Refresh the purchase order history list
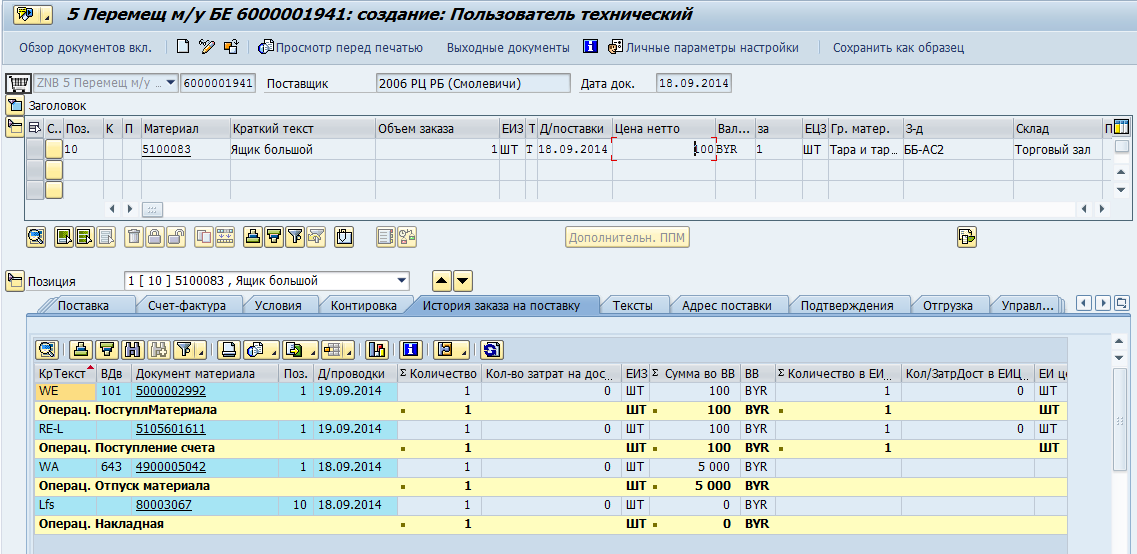Screen dimensions: 1137x554 coord(491,349)
